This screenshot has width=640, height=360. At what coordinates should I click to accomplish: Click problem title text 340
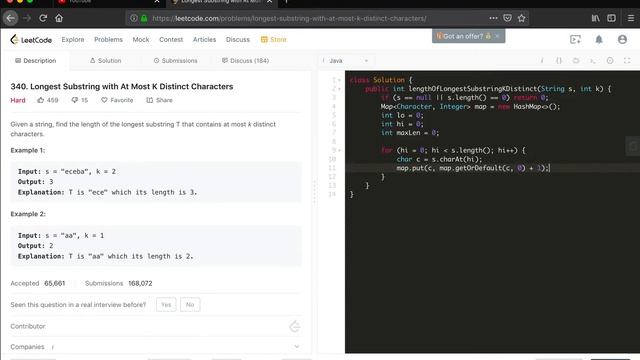click(x=122, y=87)
